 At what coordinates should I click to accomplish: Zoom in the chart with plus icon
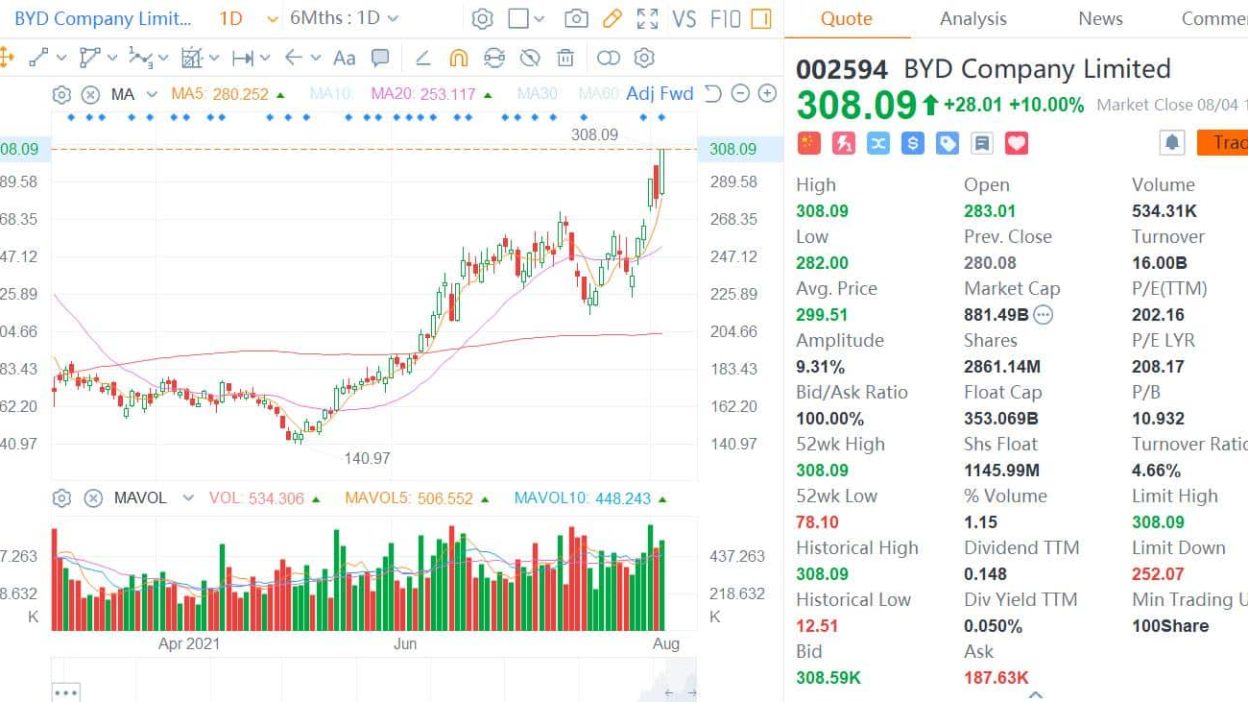767,94
